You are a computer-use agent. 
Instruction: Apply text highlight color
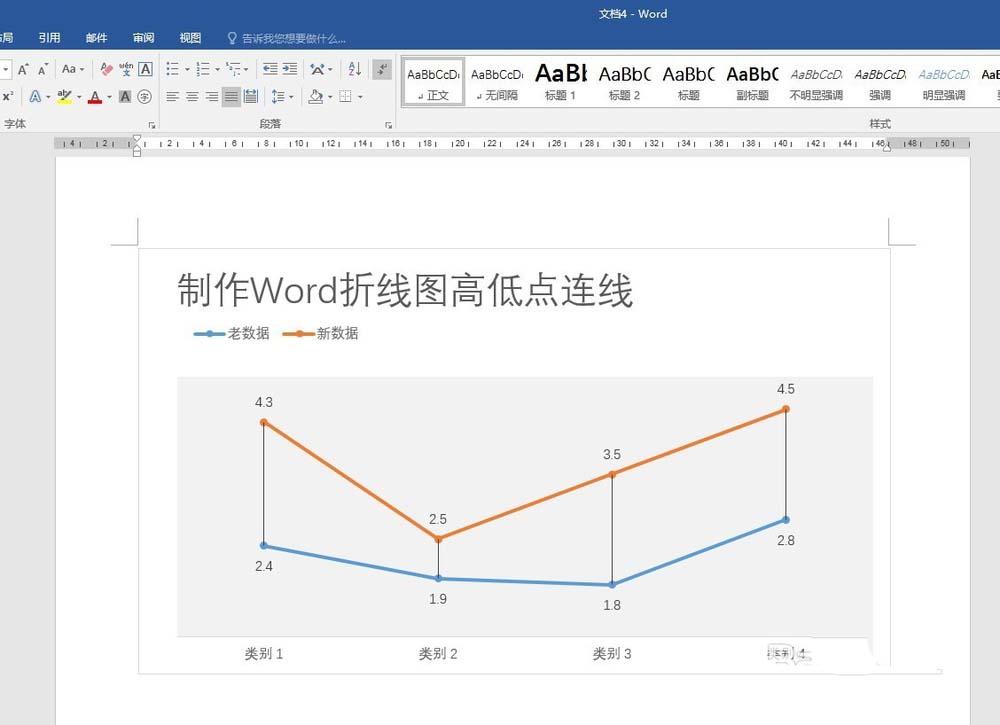(x=64, y=96)
